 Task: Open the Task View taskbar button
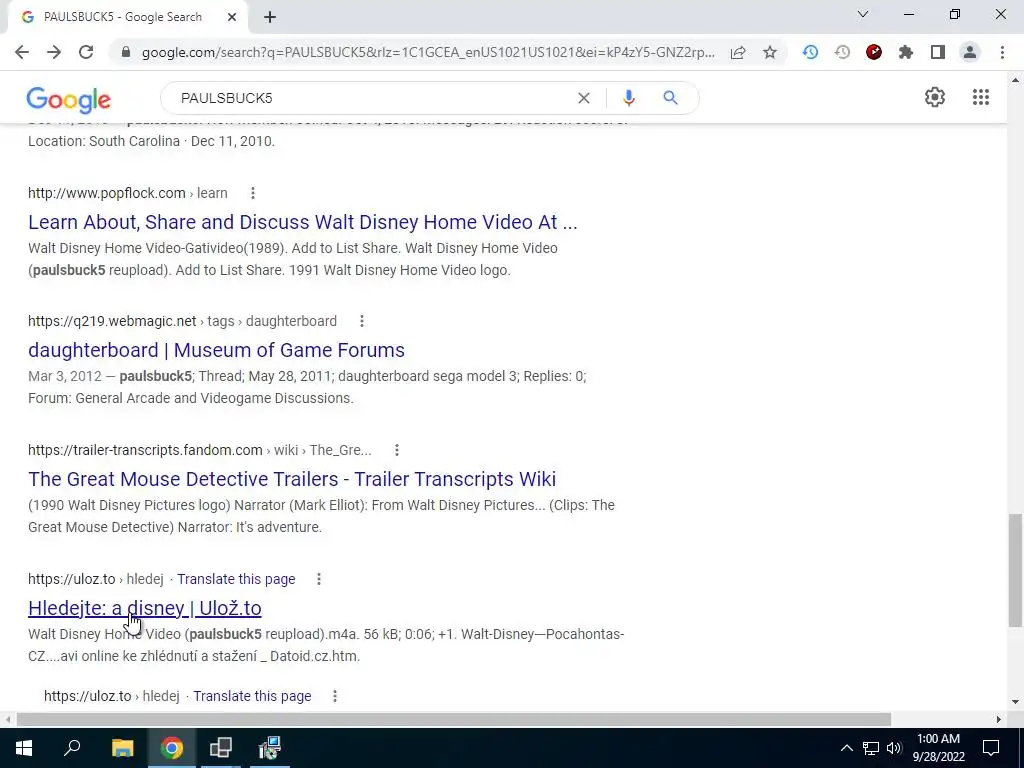point(221,748)
